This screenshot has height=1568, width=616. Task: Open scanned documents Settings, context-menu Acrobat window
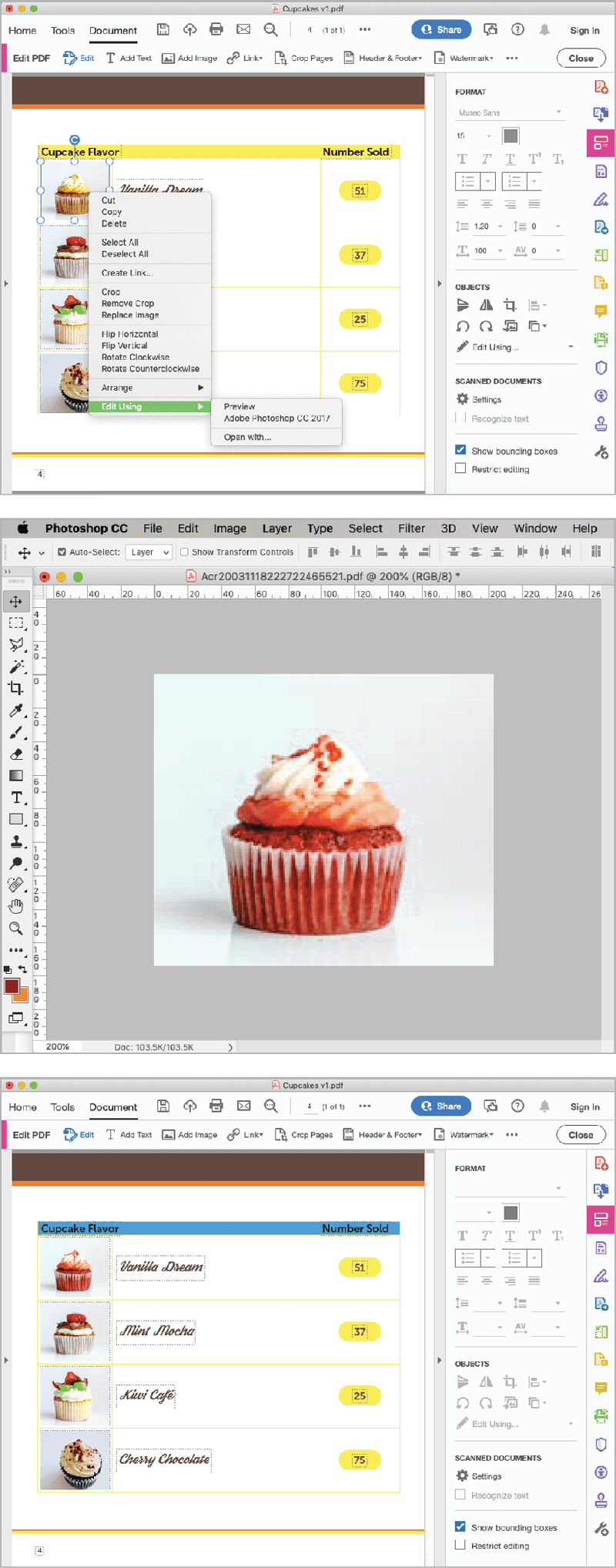[x=479, y=399]
